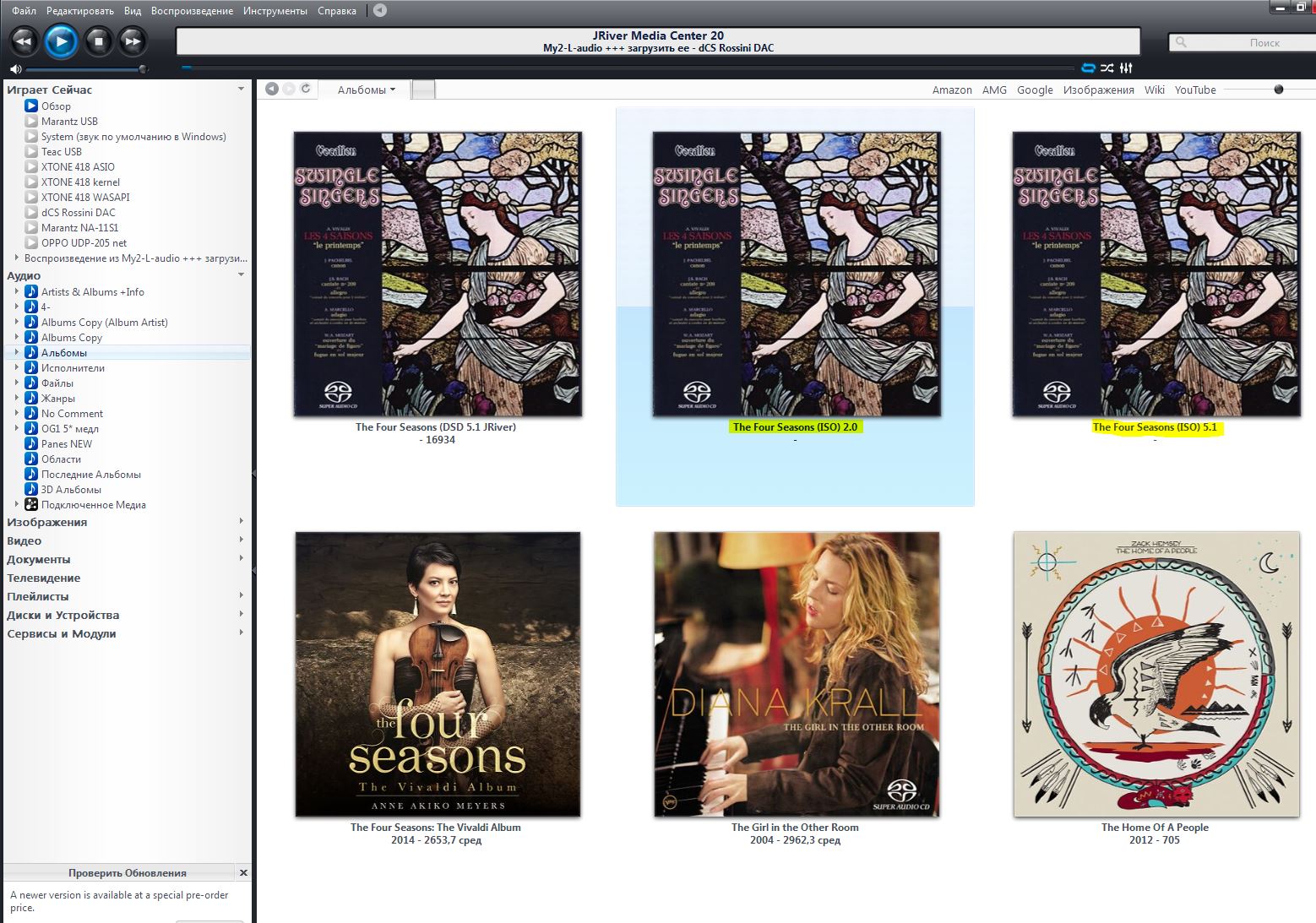This screenshot has width=1316, height=923.
Task: Click the search magnifier icon
Action: point(1181,42)
